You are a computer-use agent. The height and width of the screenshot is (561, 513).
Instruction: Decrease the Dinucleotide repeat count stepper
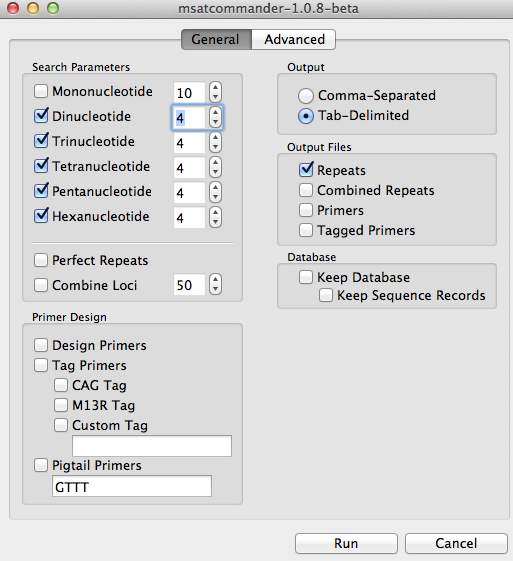(215, 122)
